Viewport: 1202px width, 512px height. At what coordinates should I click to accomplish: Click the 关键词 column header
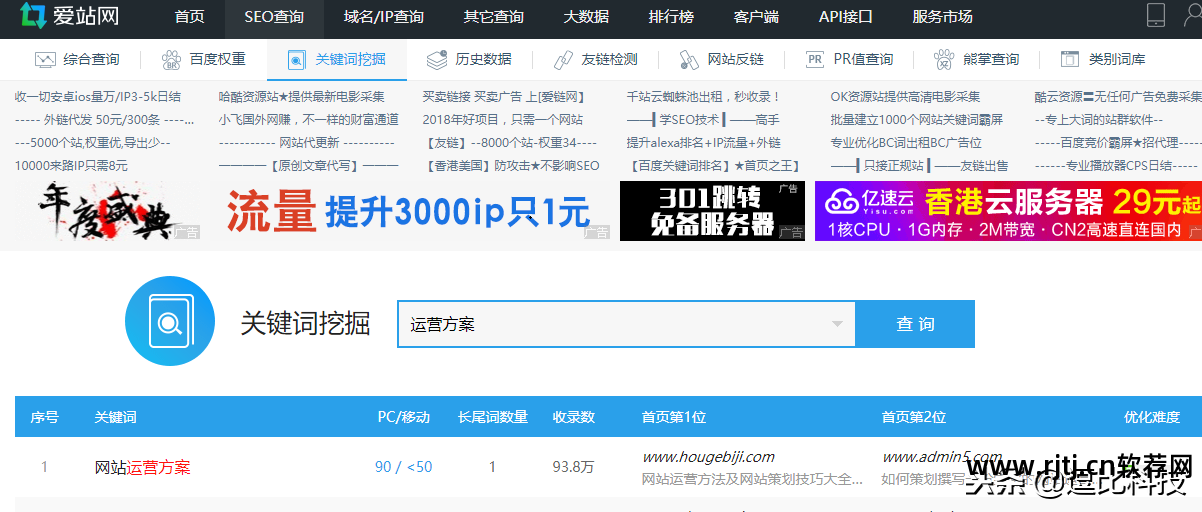[x=115, y=417]
